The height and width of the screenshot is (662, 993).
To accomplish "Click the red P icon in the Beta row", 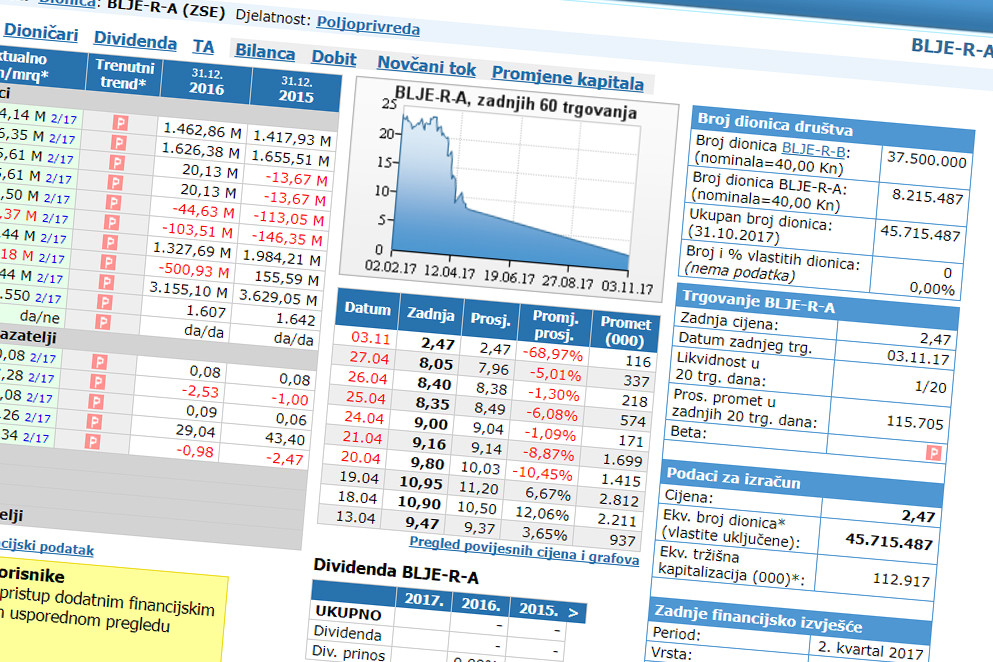I will tap(933, 452).
